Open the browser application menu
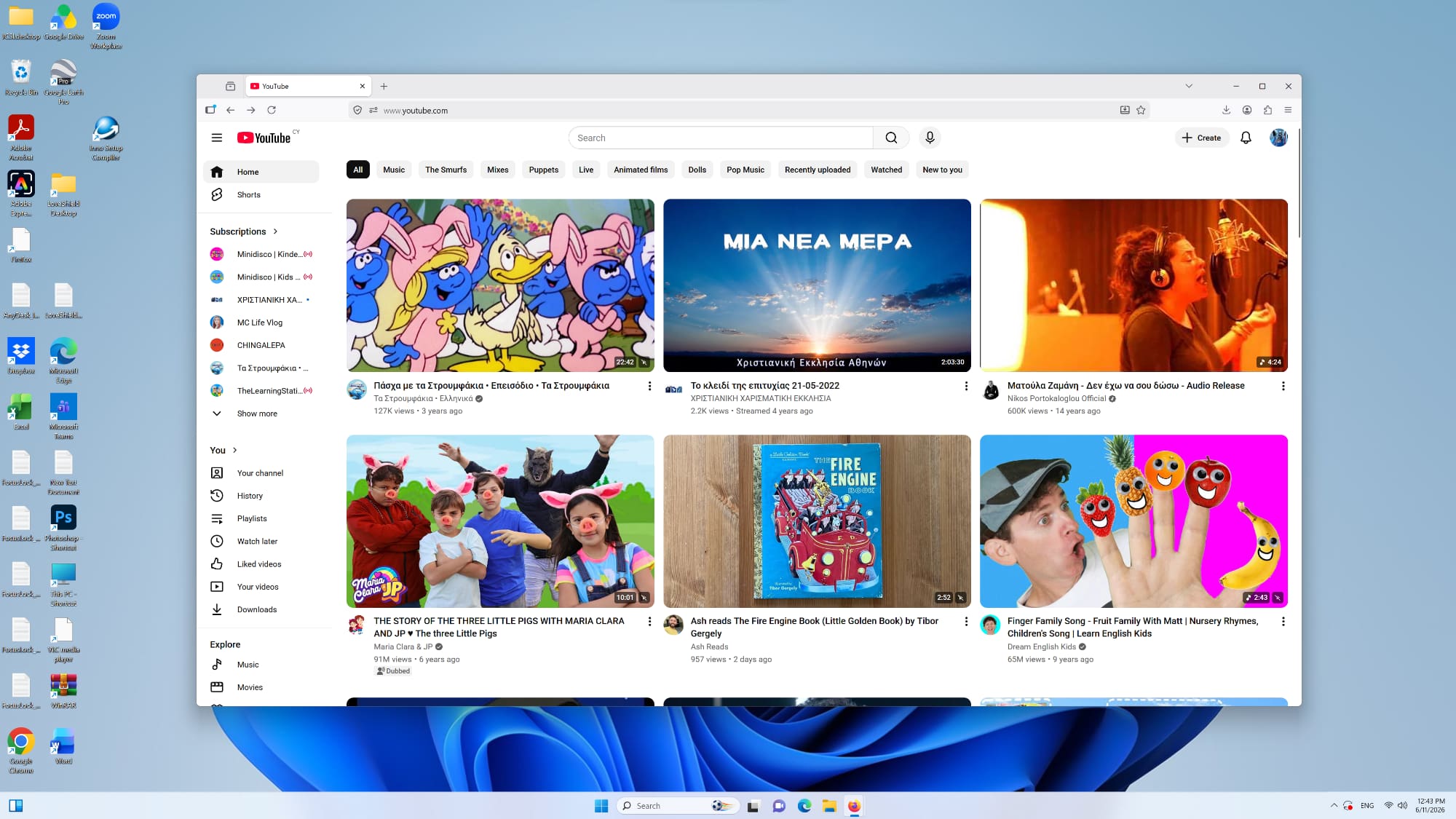 pyautogui.click(x=1288, y=110)
